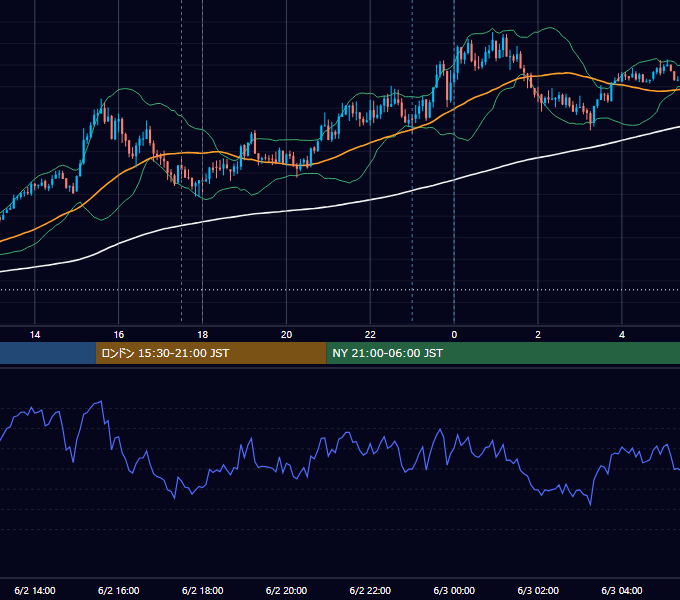Click the 6/2 22:00 date label
Screen dimensions: 680x600
[370, 590]
